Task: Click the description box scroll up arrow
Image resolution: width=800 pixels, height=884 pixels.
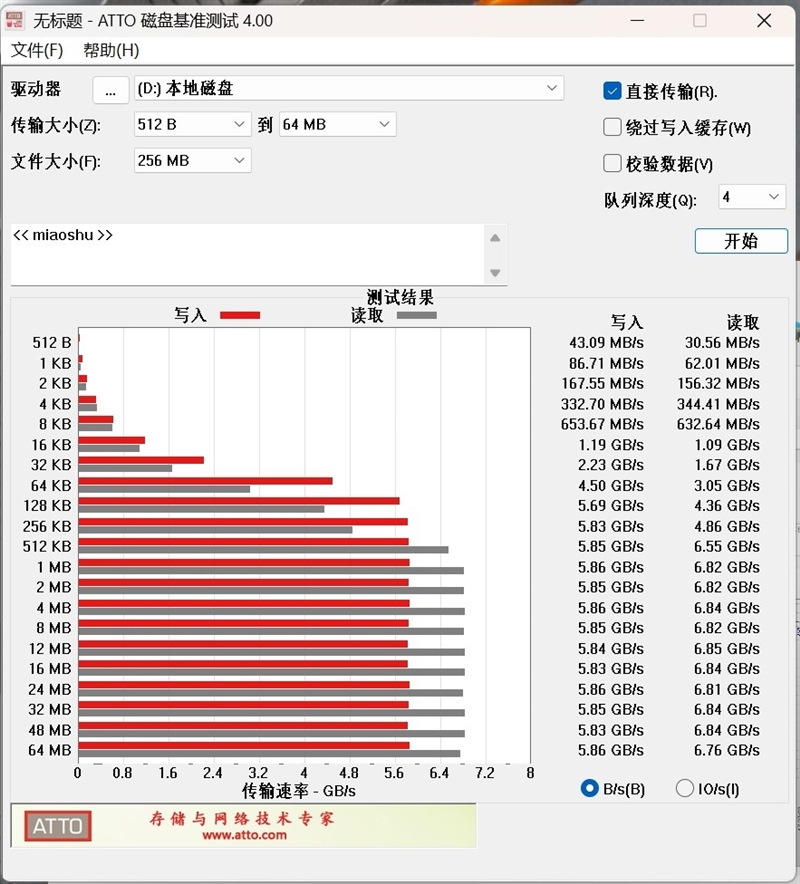Action: (x=495, y=238)
